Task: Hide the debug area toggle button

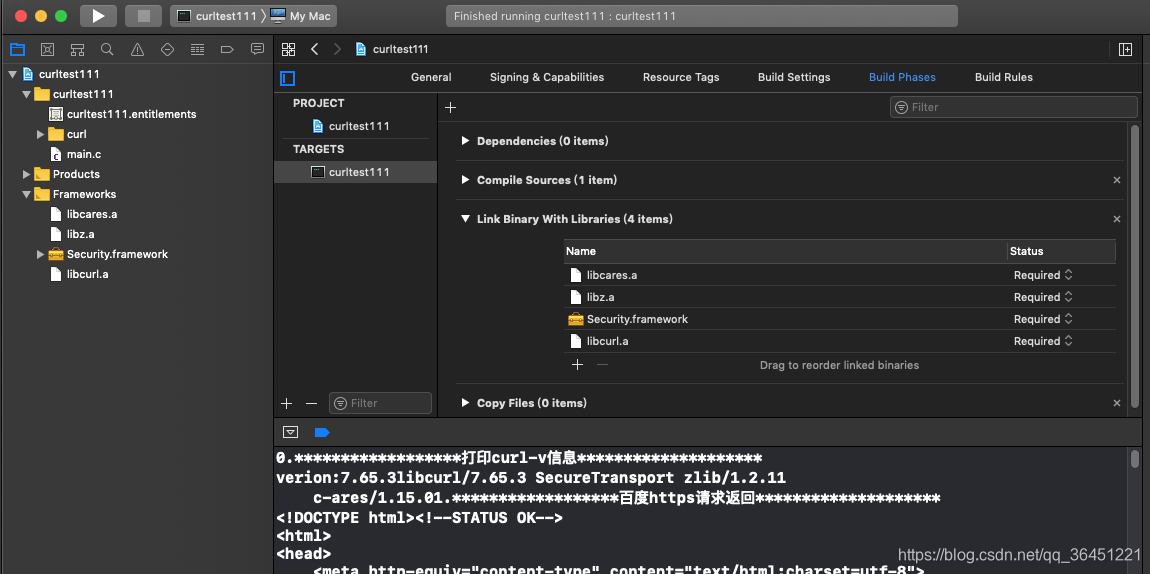Action: click(291, 432)
